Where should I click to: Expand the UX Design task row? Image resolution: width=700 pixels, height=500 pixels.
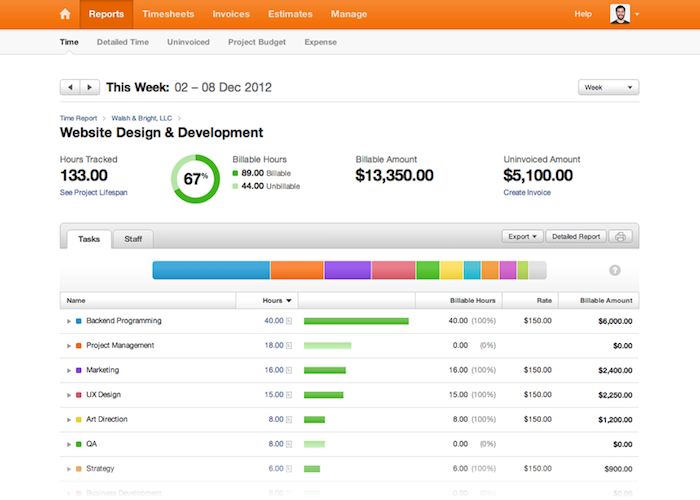[69, 395]
